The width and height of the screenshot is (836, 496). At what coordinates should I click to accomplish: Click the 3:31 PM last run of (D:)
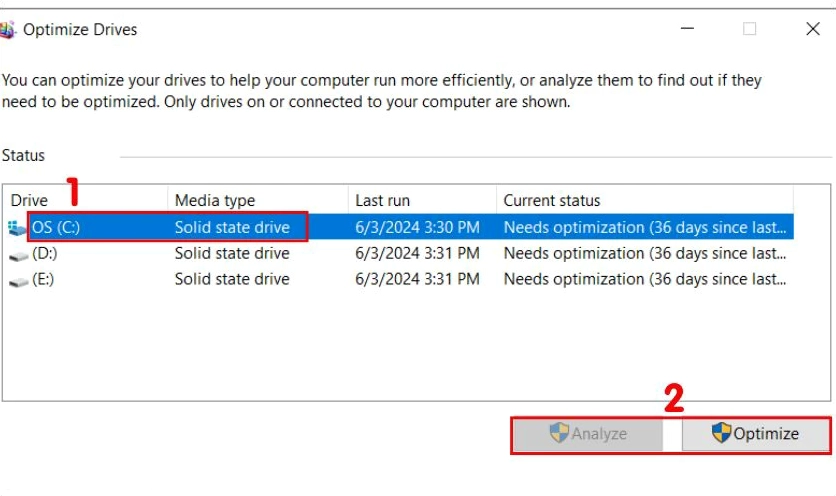[x=417, y=254]
